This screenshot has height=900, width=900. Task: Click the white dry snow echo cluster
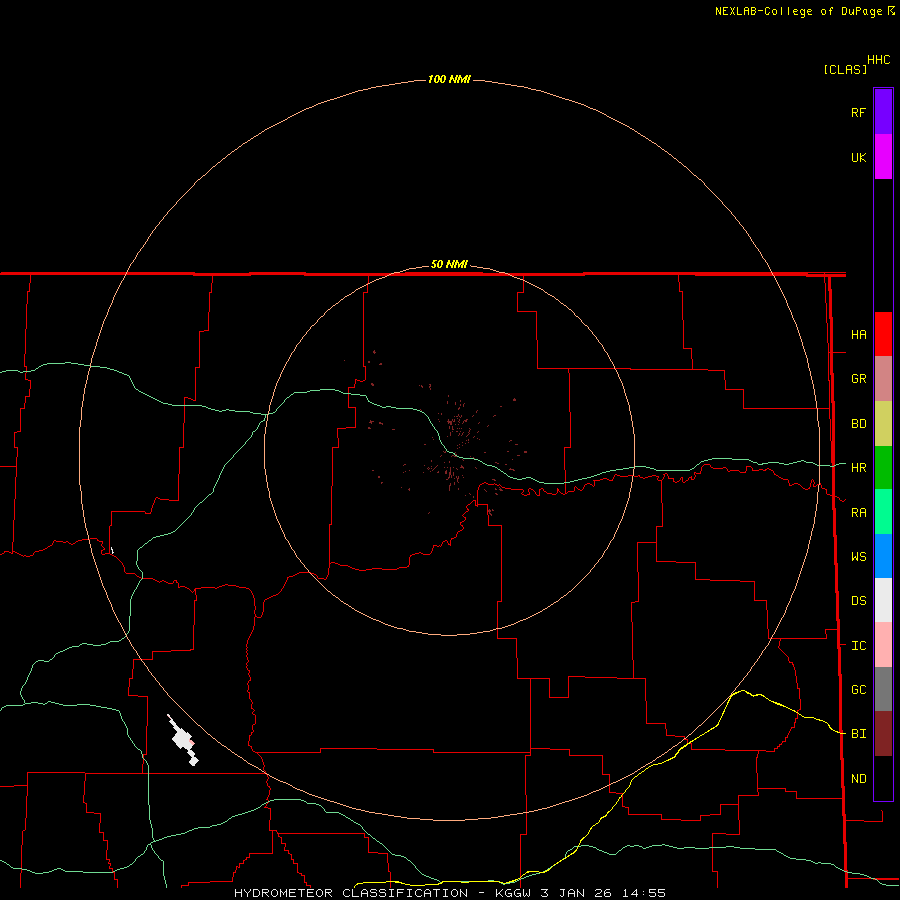pyautogui.click(x=184, y=740)
